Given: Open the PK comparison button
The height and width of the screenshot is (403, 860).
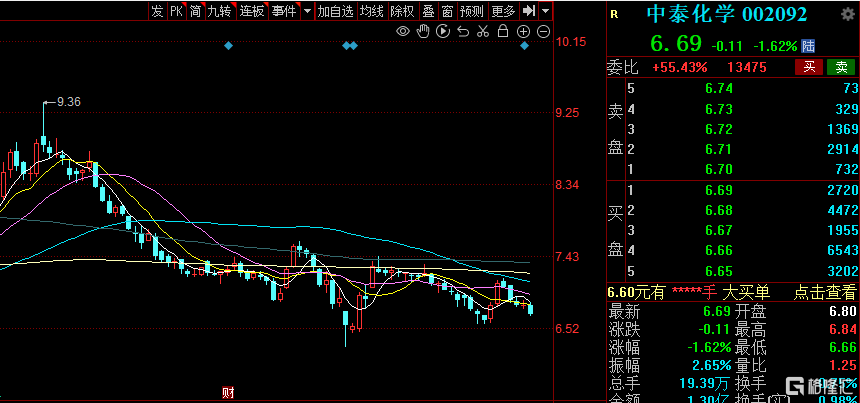Looking at the screenshot, I should point(176,10).
